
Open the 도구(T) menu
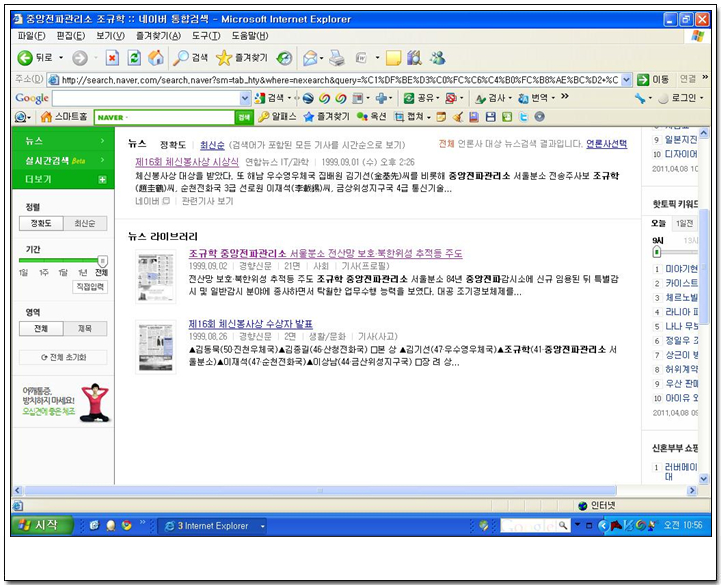point(206,35)
